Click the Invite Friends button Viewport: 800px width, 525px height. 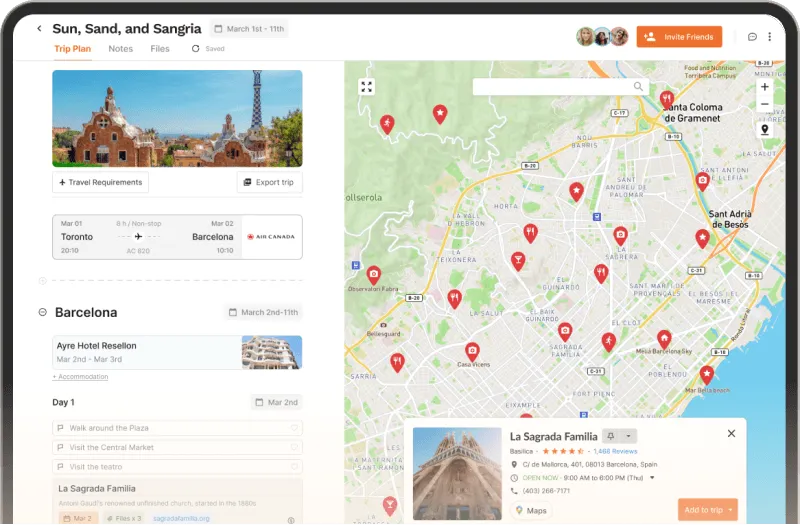coord(679,37)
